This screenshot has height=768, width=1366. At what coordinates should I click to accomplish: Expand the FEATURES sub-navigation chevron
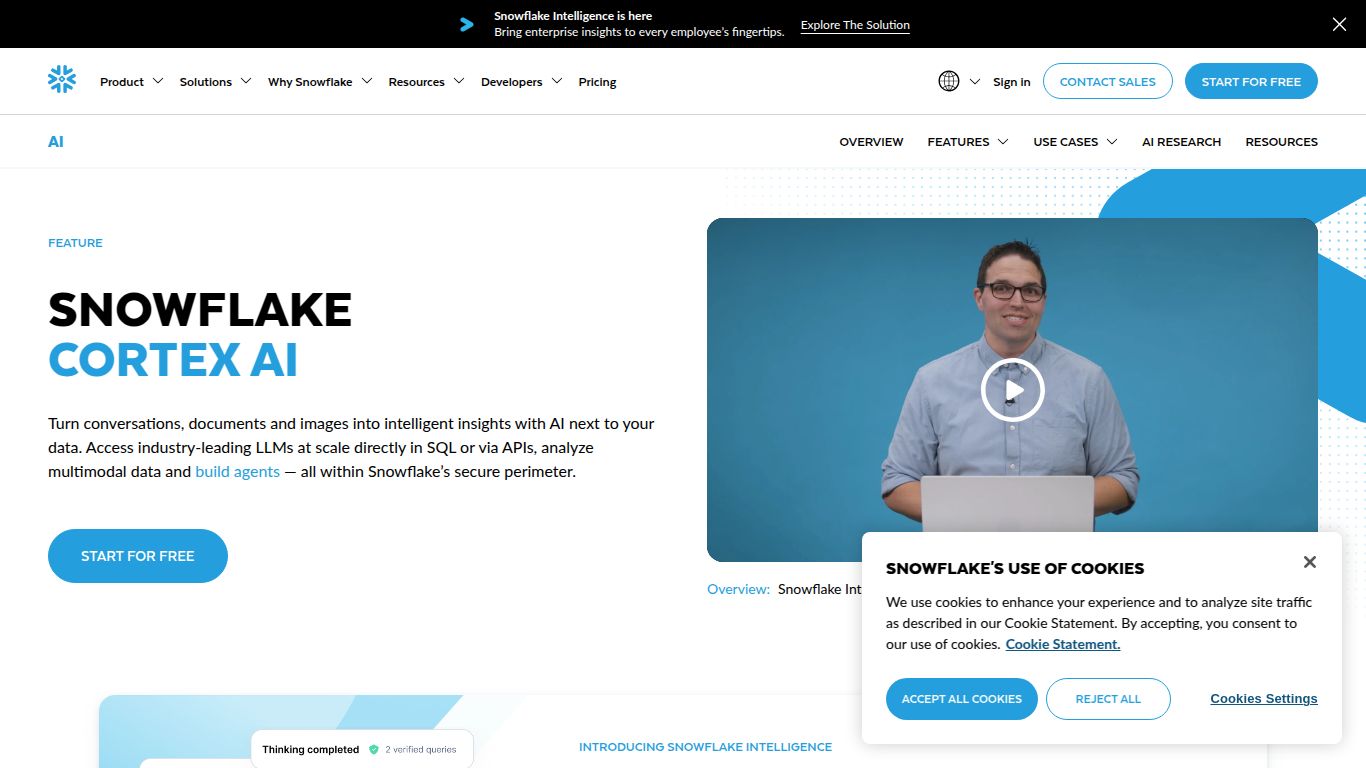pos(1002,142)
